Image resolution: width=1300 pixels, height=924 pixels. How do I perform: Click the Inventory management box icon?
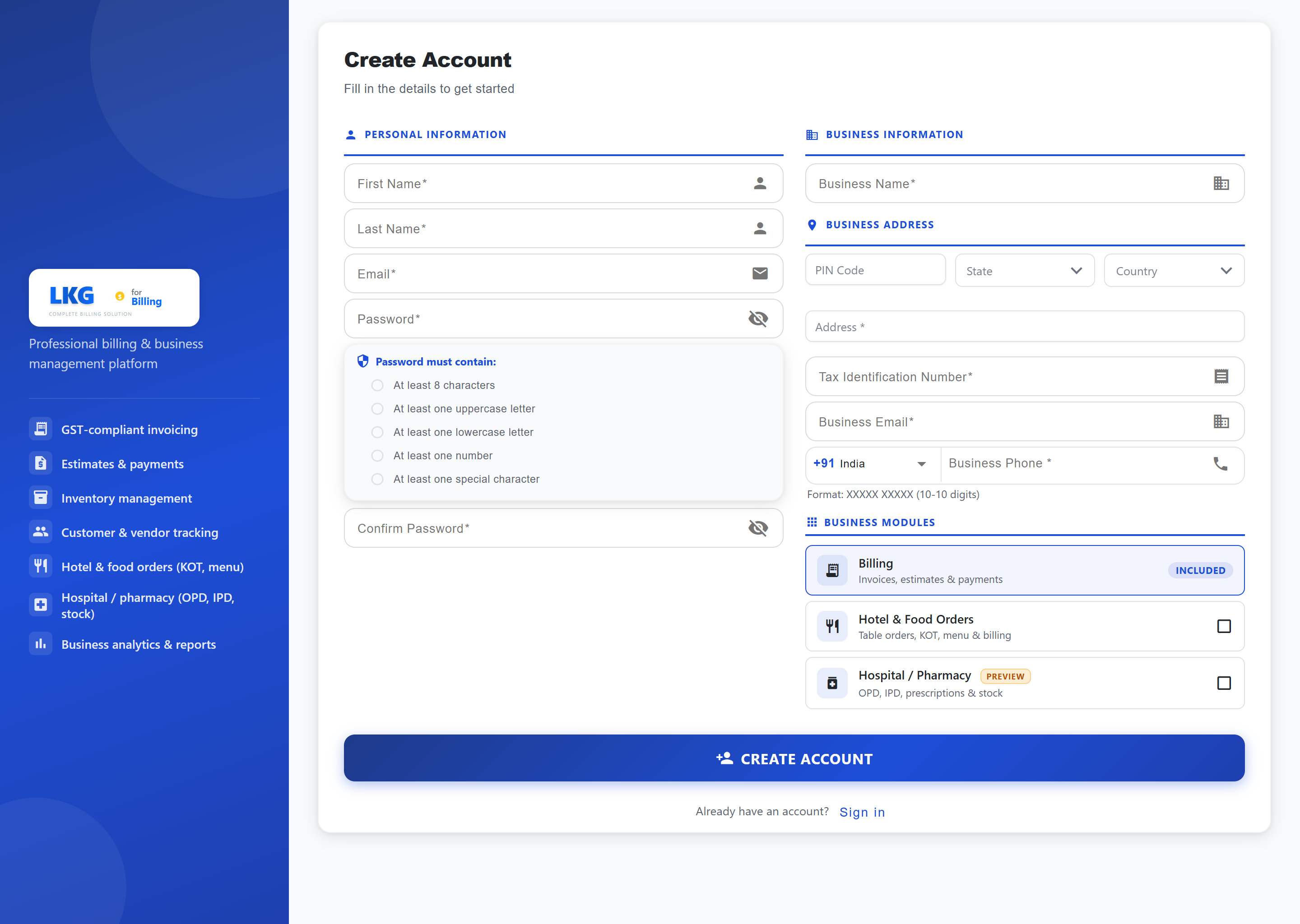click(x=41, y=497)
